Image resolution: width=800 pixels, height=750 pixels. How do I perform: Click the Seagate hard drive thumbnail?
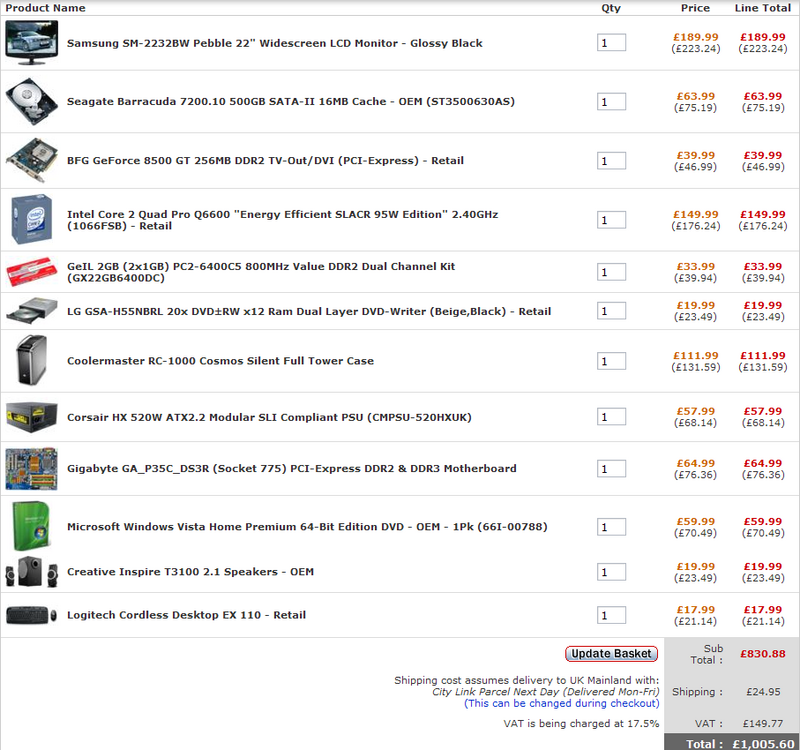tap(32, 102)
